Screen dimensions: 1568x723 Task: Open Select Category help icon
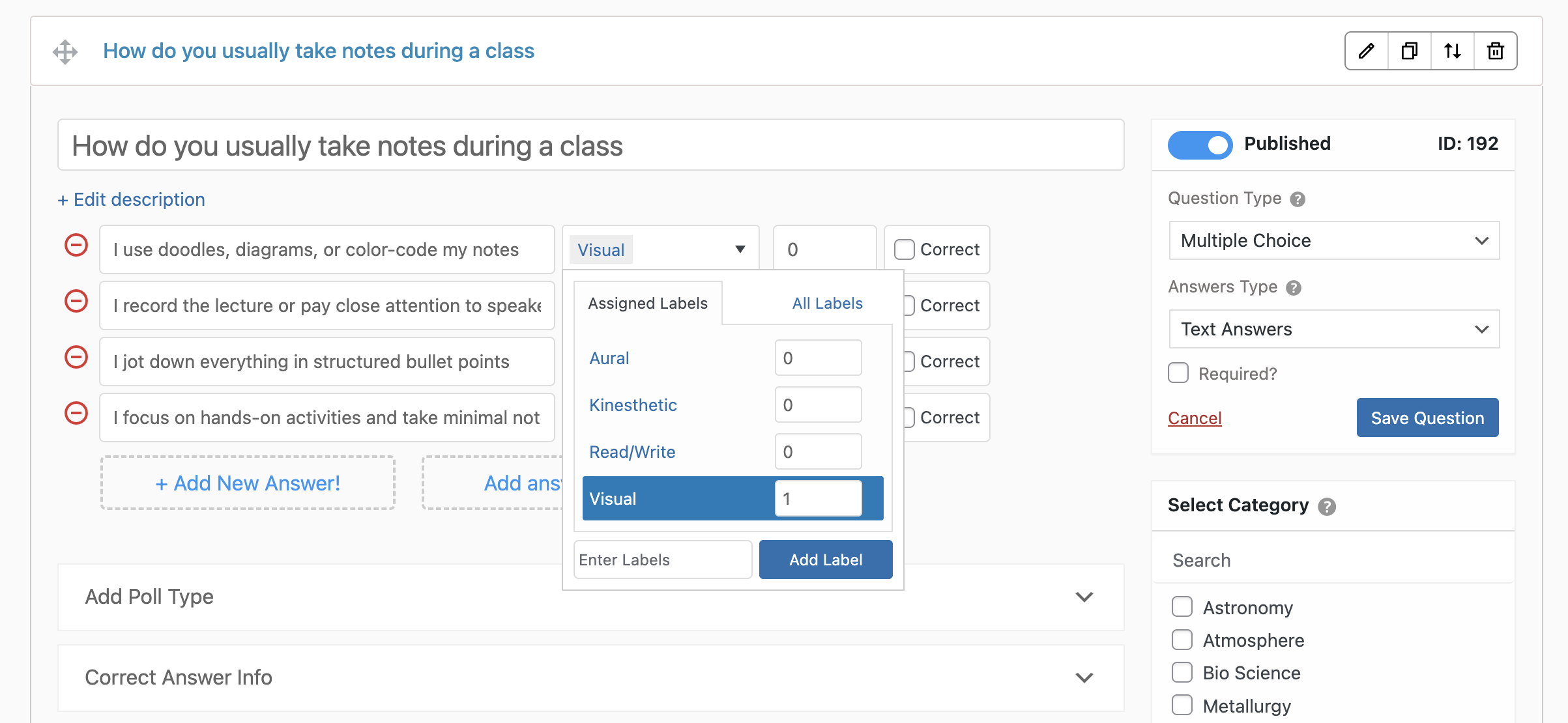[1327, 506]
